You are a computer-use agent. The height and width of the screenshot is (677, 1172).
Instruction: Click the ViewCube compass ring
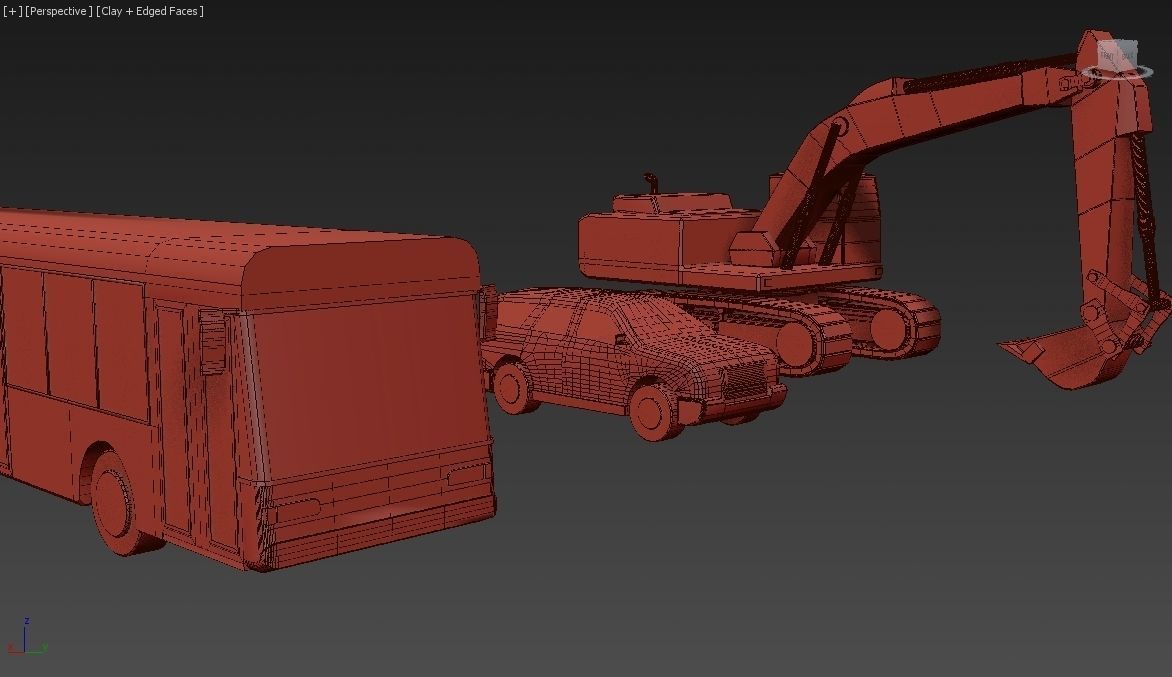1118,72
